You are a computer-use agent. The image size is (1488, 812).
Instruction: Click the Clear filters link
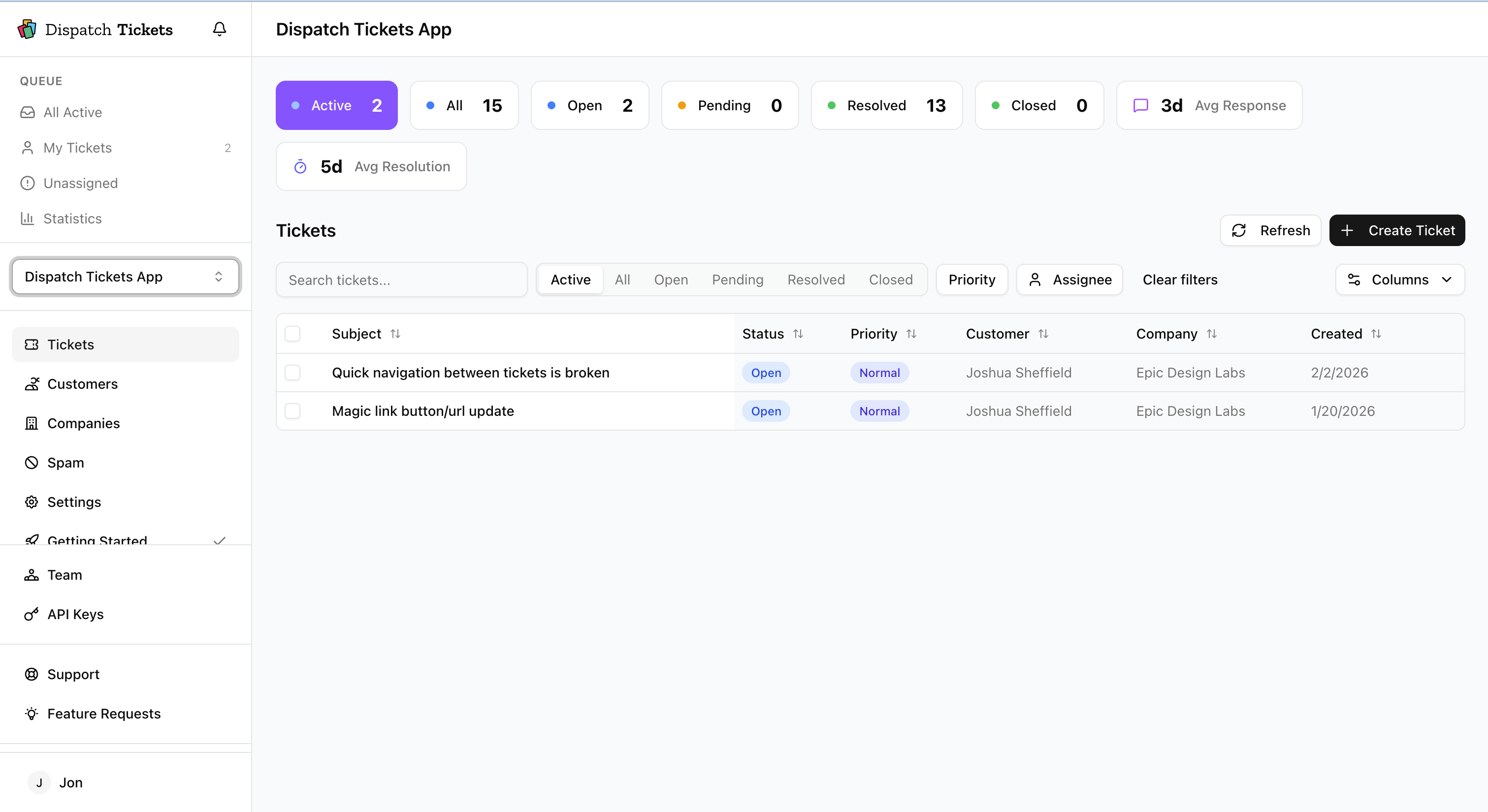coord(1180,280)
